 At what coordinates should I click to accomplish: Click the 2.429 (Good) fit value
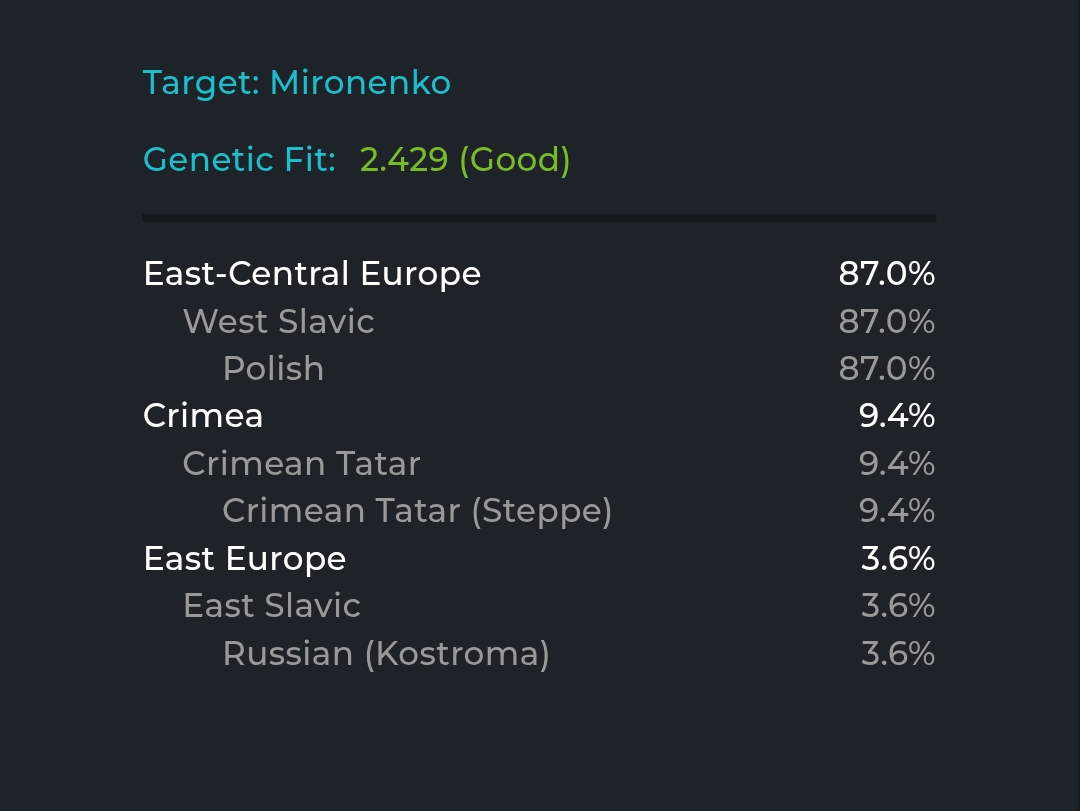(465, 160)
